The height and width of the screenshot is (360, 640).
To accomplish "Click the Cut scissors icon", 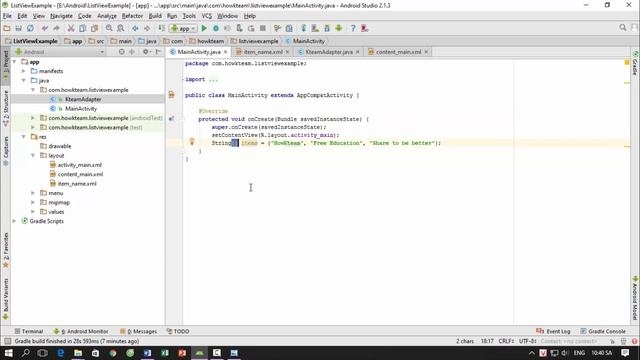I will (x=71, y=28).
